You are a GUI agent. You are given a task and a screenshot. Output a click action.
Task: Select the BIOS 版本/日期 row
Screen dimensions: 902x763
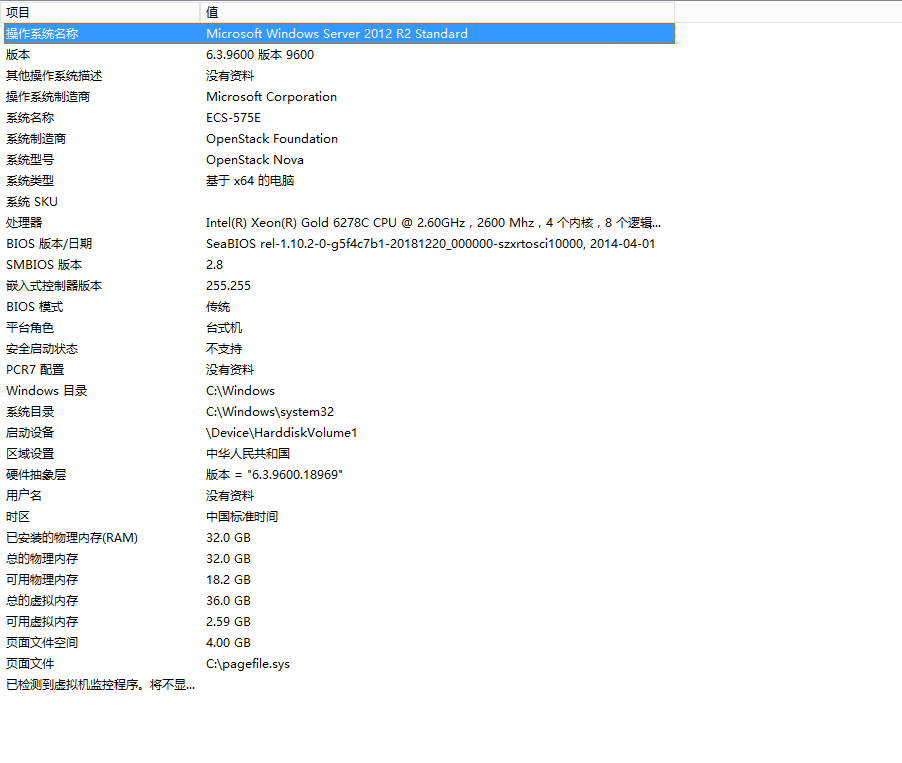click(x=339, y=243)
